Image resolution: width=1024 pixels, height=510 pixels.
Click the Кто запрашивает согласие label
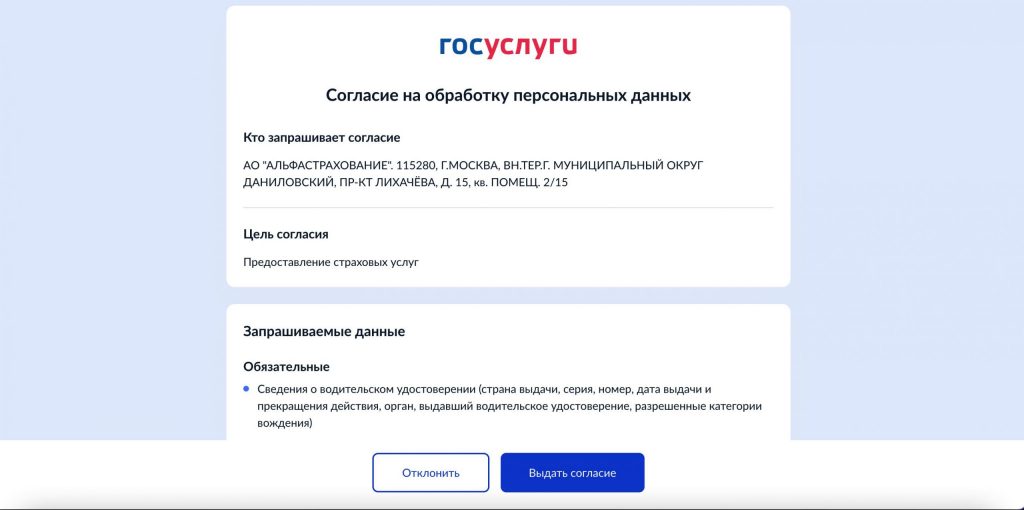321,138
